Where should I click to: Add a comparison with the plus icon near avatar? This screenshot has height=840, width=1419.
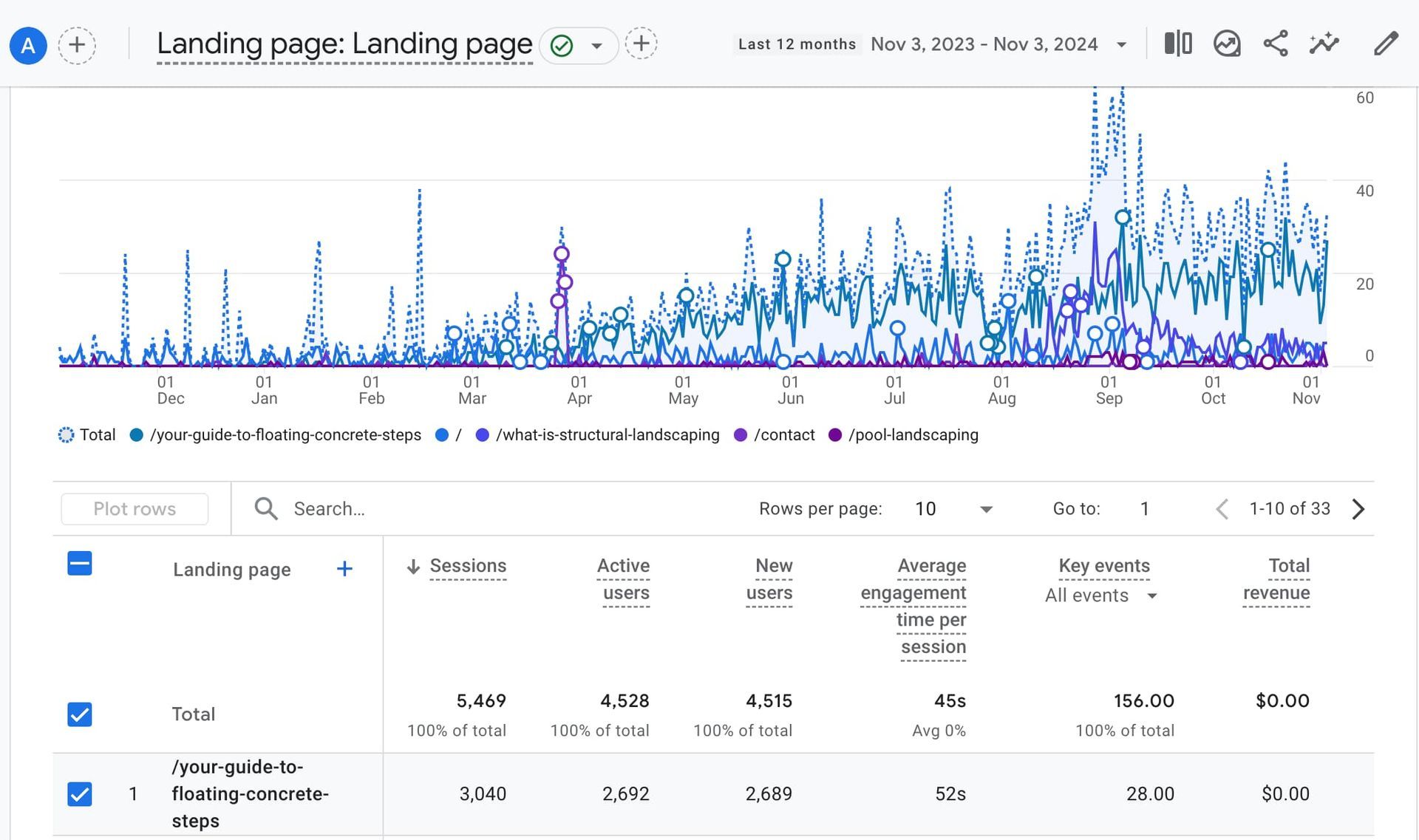click(77, 45)
